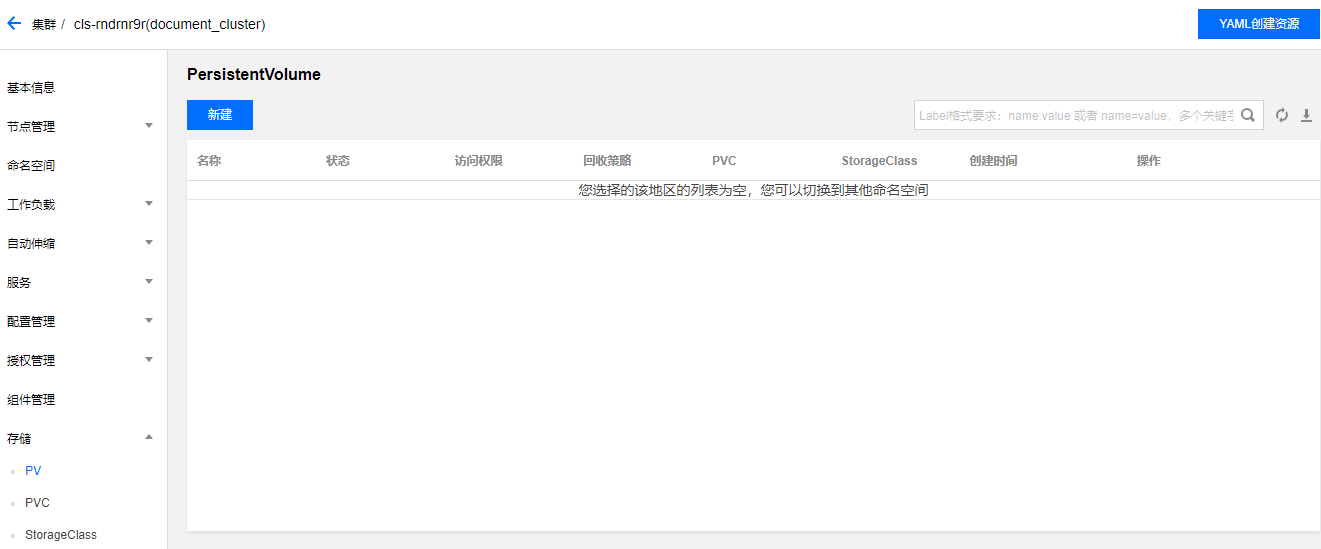Collapse the 存储 section
The height and width of the screenshot is (549, 1321).
point(149,437)
